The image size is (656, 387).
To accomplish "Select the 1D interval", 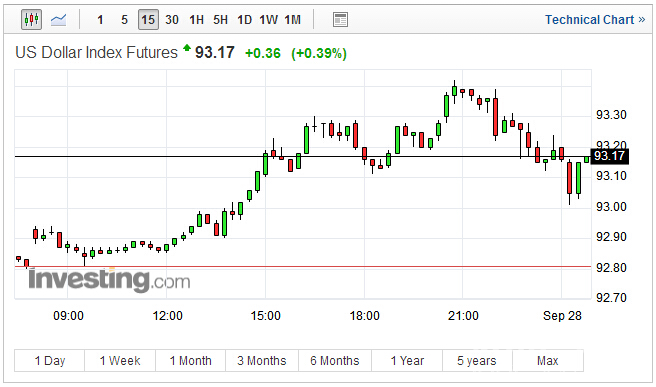I will (x=244, y=20).
